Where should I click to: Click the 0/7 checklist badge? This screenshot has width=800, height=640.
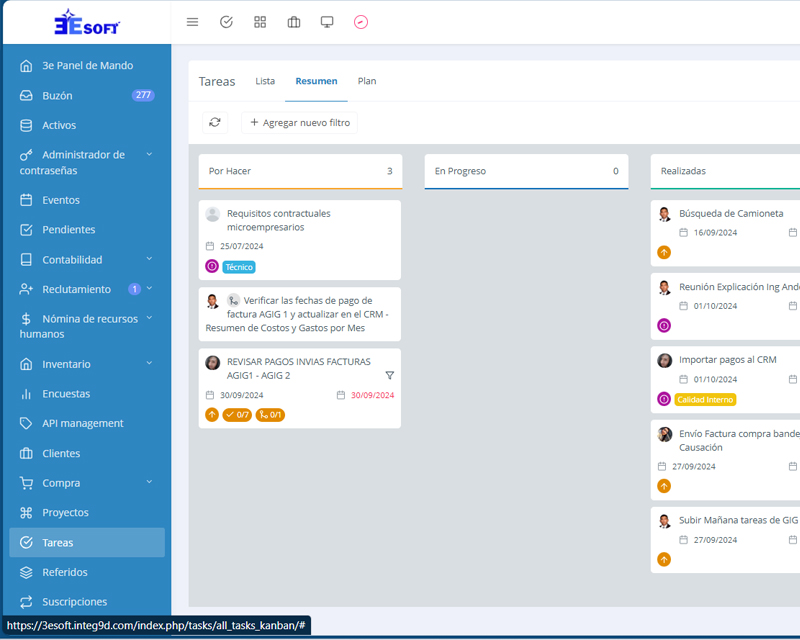237,415
